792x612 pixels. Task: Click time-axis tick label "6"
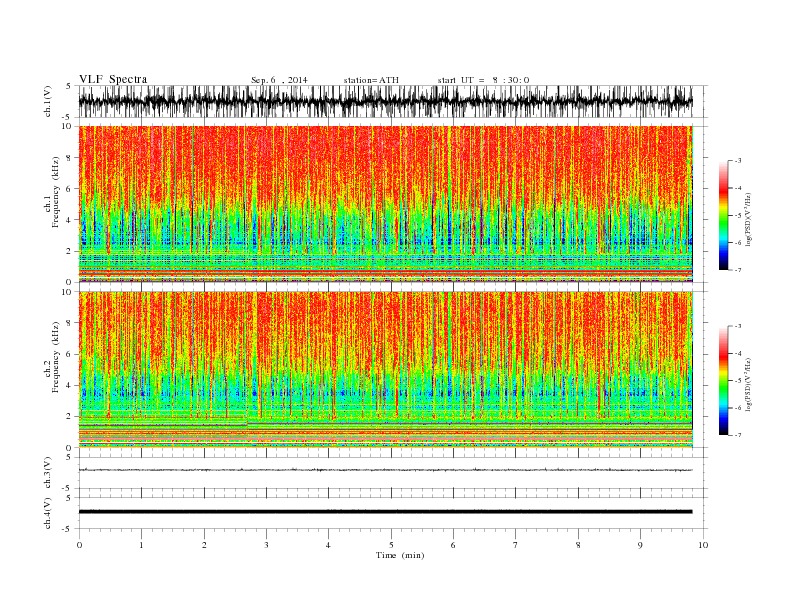pos(453,545)
